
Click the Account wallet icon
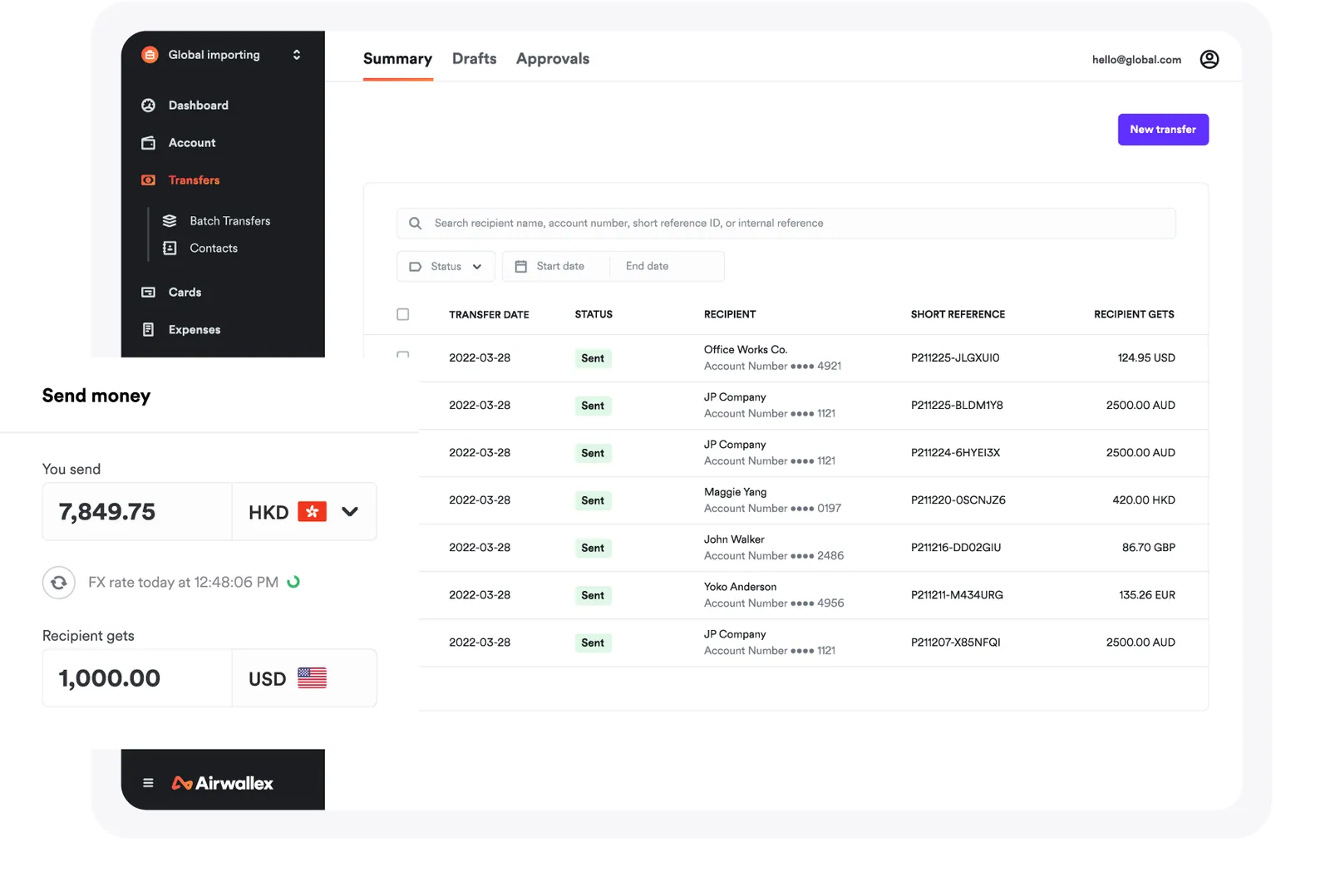[149, 143]
